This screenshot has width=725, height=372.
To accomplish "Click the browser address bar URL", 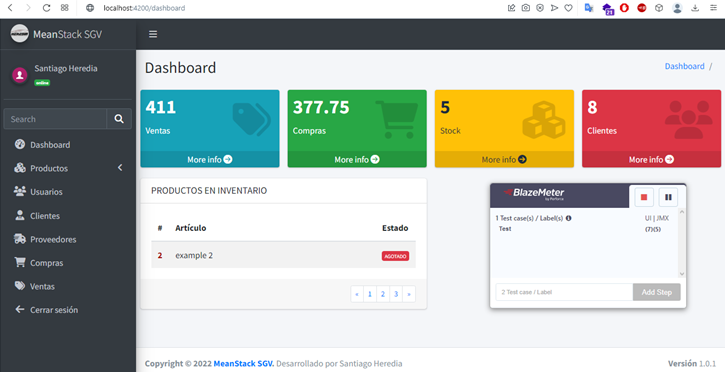I will click(144, 8).
